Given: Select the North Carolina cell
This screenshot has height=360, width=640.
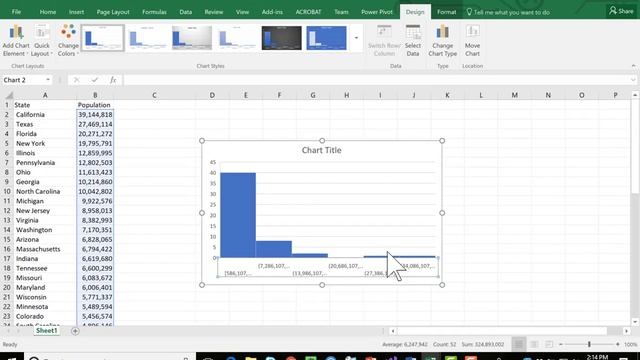Looking at the screenshot, I should (x=45, y=191).
